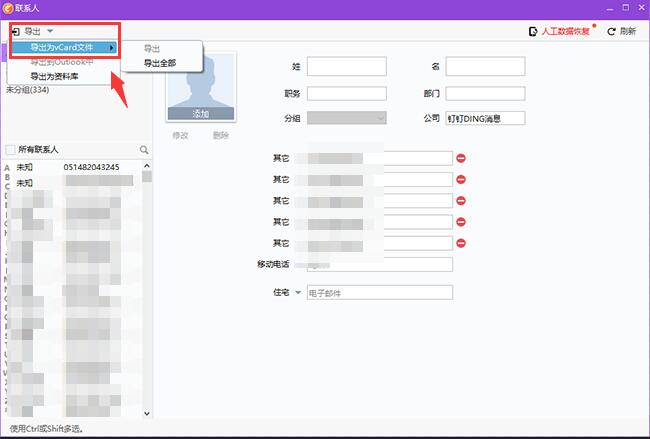
Task: Open the 住宅 type dropdown arrow
Action: pos(298,293)
